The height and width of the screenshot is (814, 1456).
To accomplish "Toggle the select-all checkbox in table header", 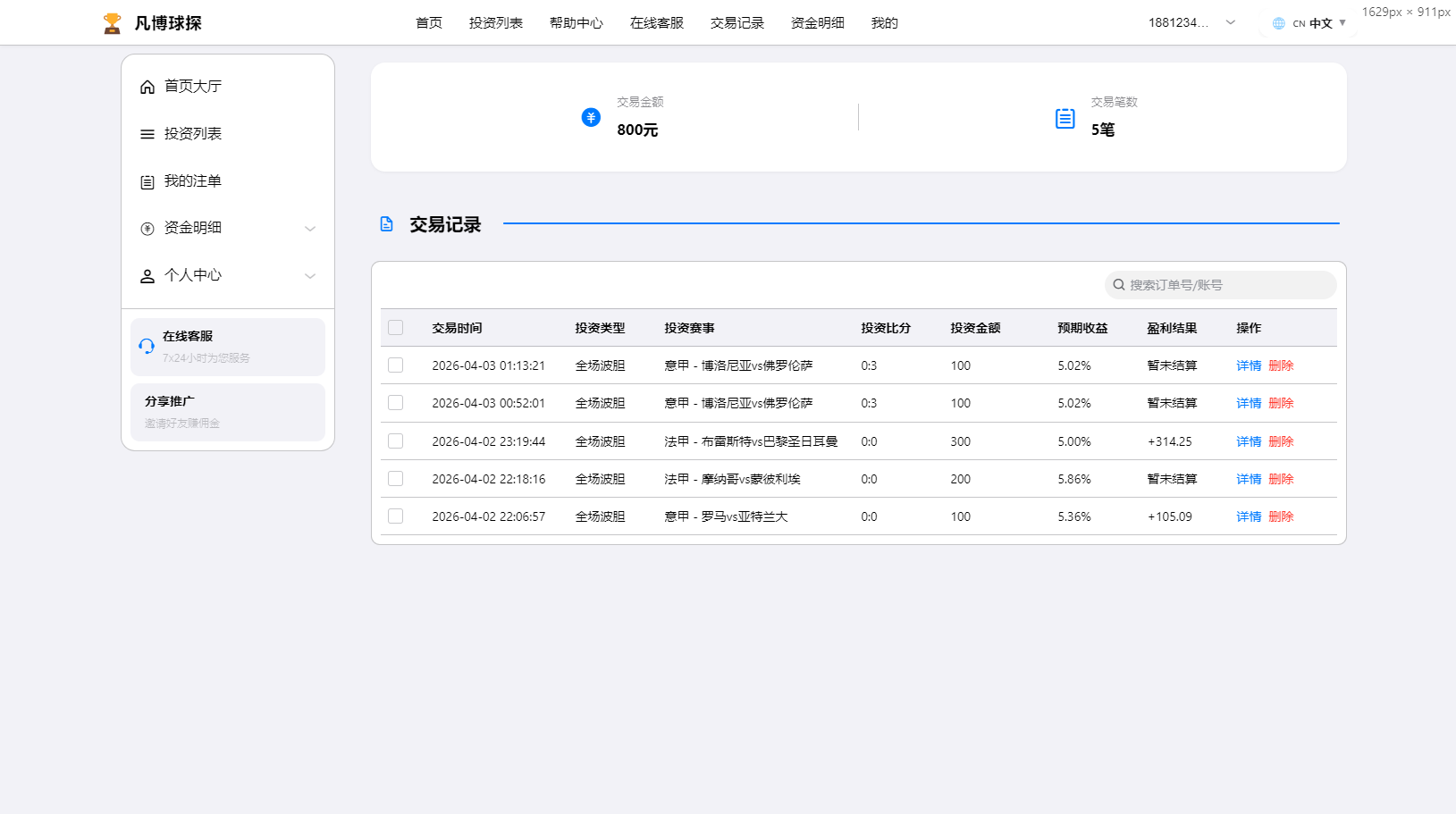I will pyautogui.click(x=396, y=328).
